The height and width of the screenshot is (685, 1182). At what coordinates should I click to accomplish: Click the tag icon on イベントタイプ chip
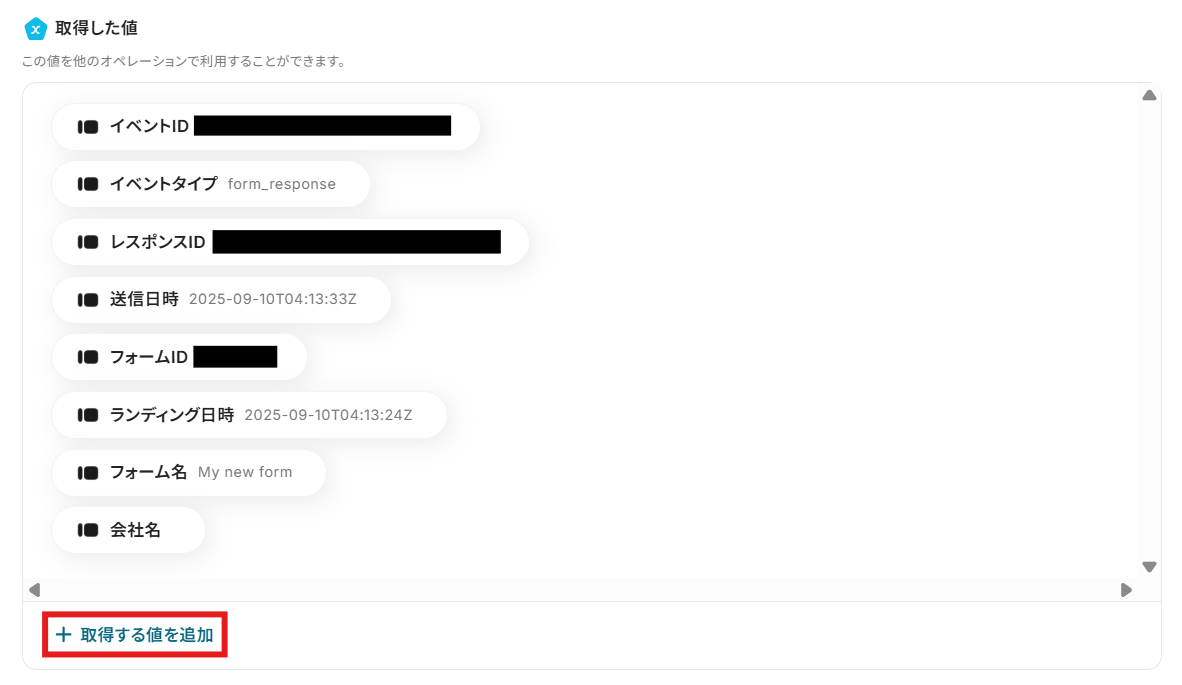pos(88,184)
